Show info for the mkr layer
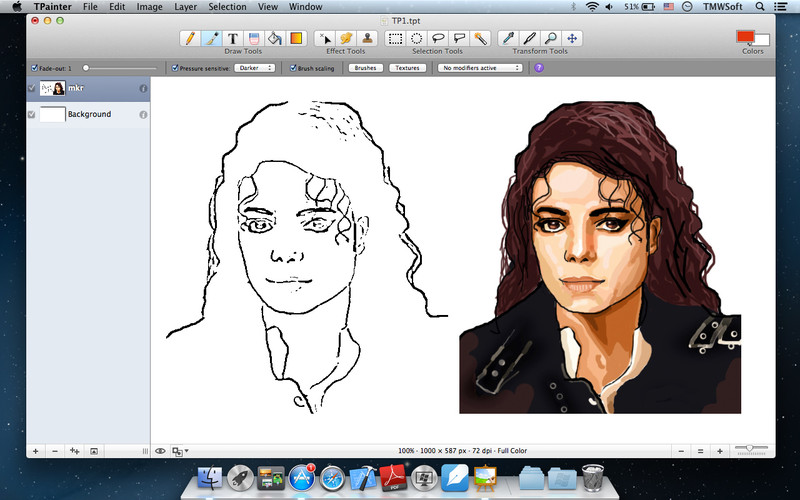The image size is (800, 500). 143,88
